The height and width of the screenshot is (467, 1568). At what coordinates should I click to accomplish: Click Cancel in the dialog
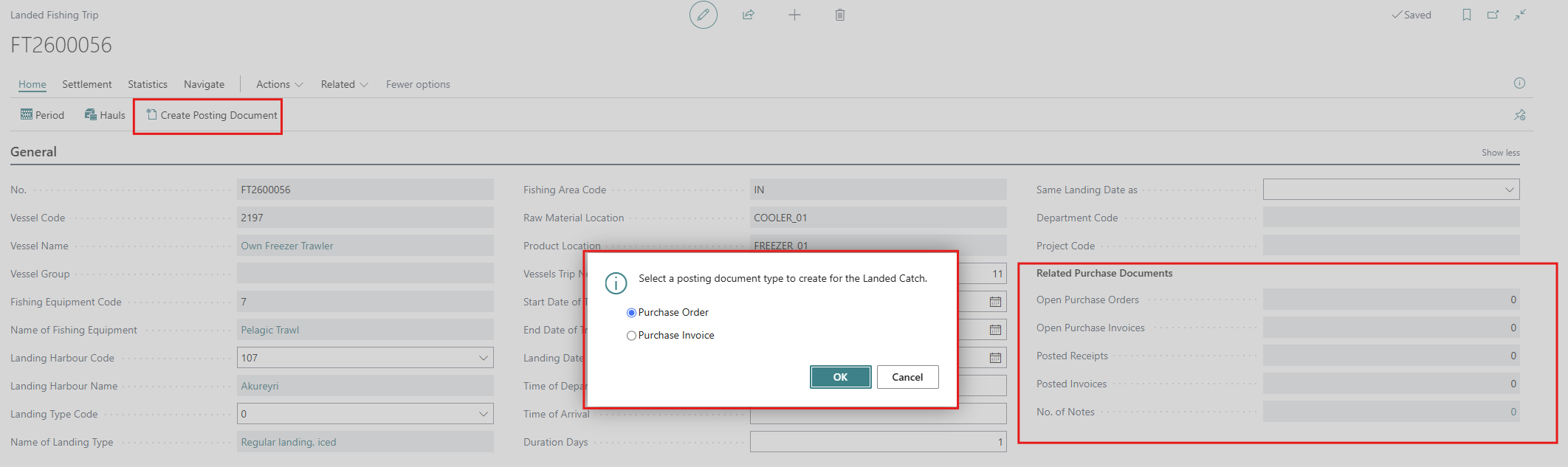point(907,377)
